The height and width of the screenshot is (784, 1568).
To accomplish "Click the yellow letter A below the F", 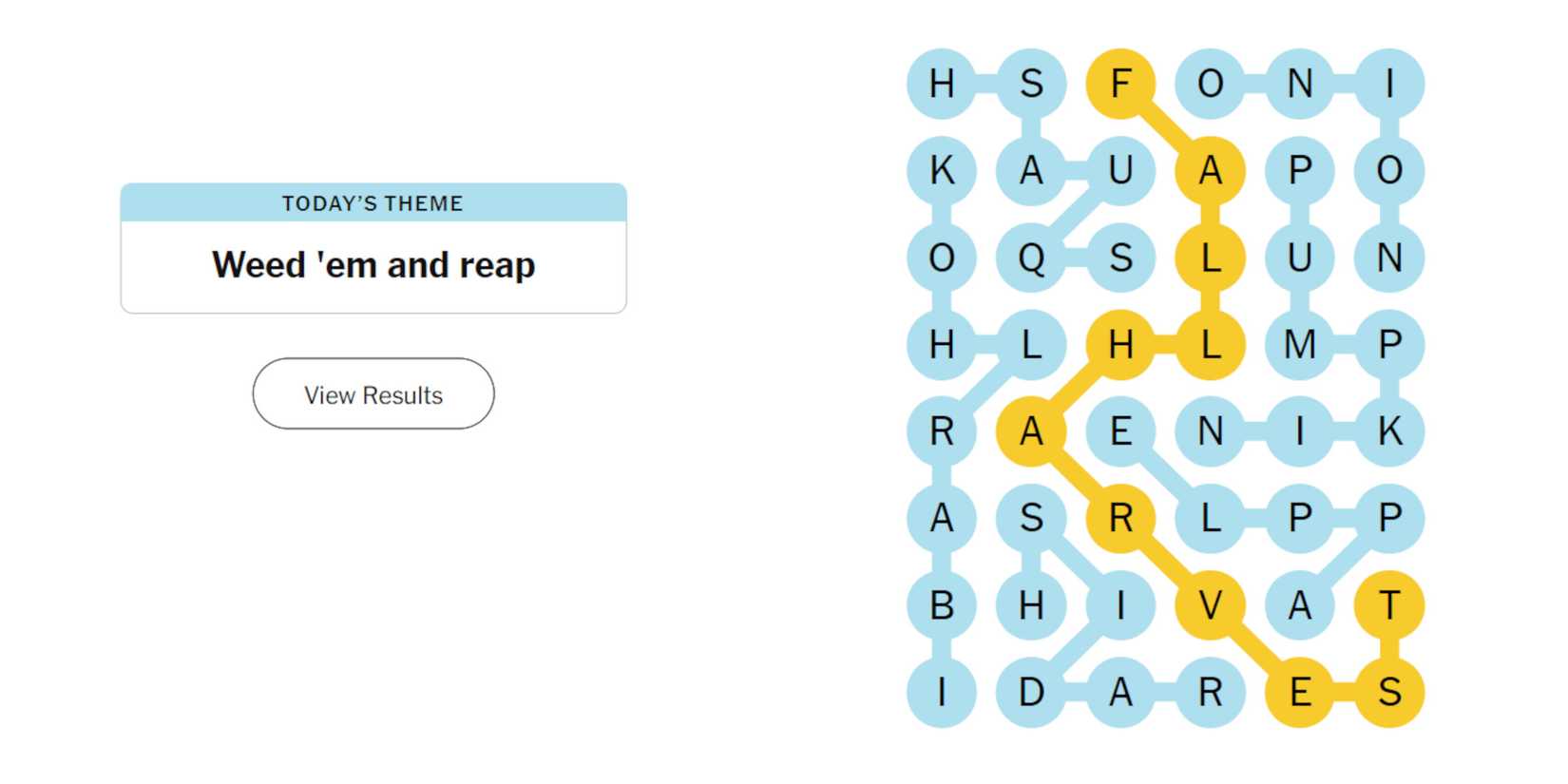I will coord(1211,171).
